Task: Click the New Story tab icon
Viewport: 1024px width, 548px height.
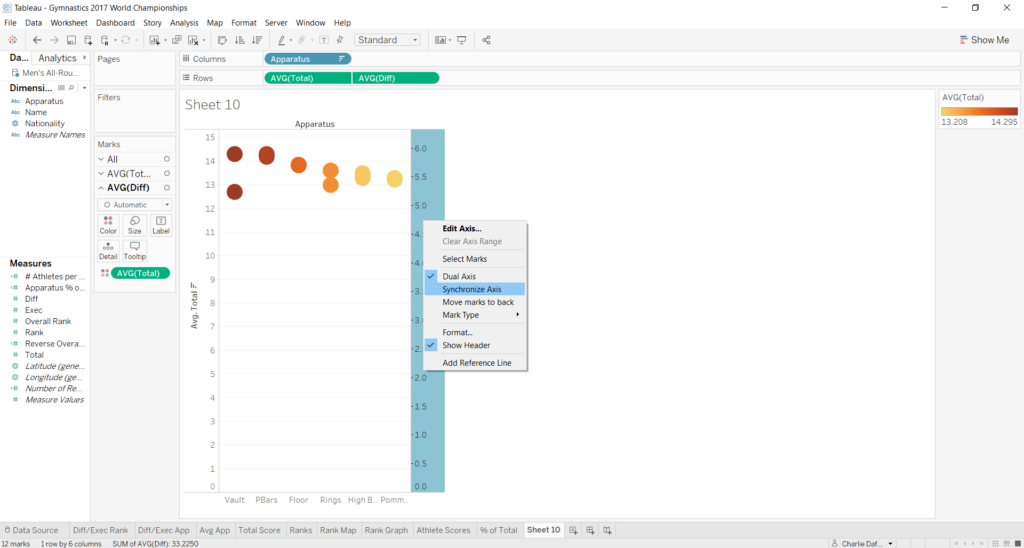Action: click(607, 530)
